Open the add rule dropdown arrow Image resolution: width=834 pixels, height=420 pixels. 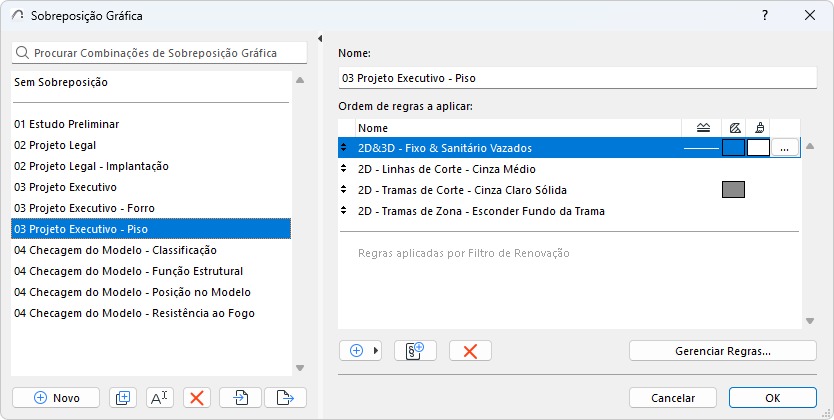[377, 350]
